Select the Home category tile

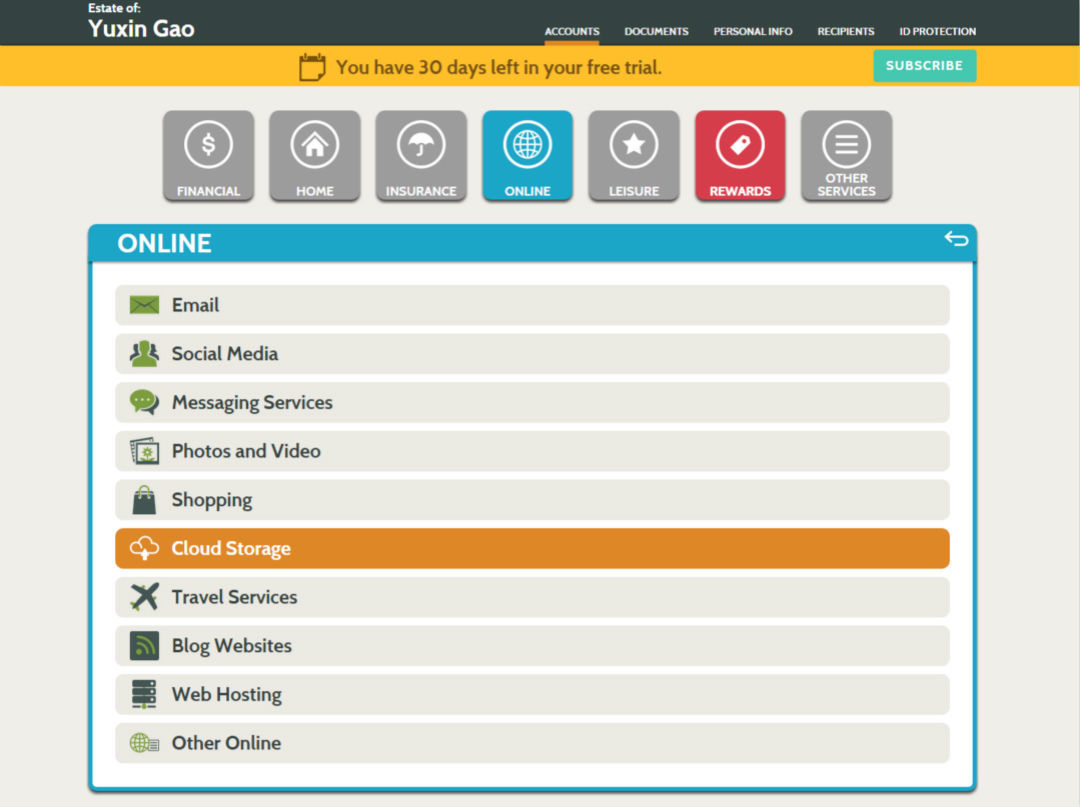tap(314, 155)
